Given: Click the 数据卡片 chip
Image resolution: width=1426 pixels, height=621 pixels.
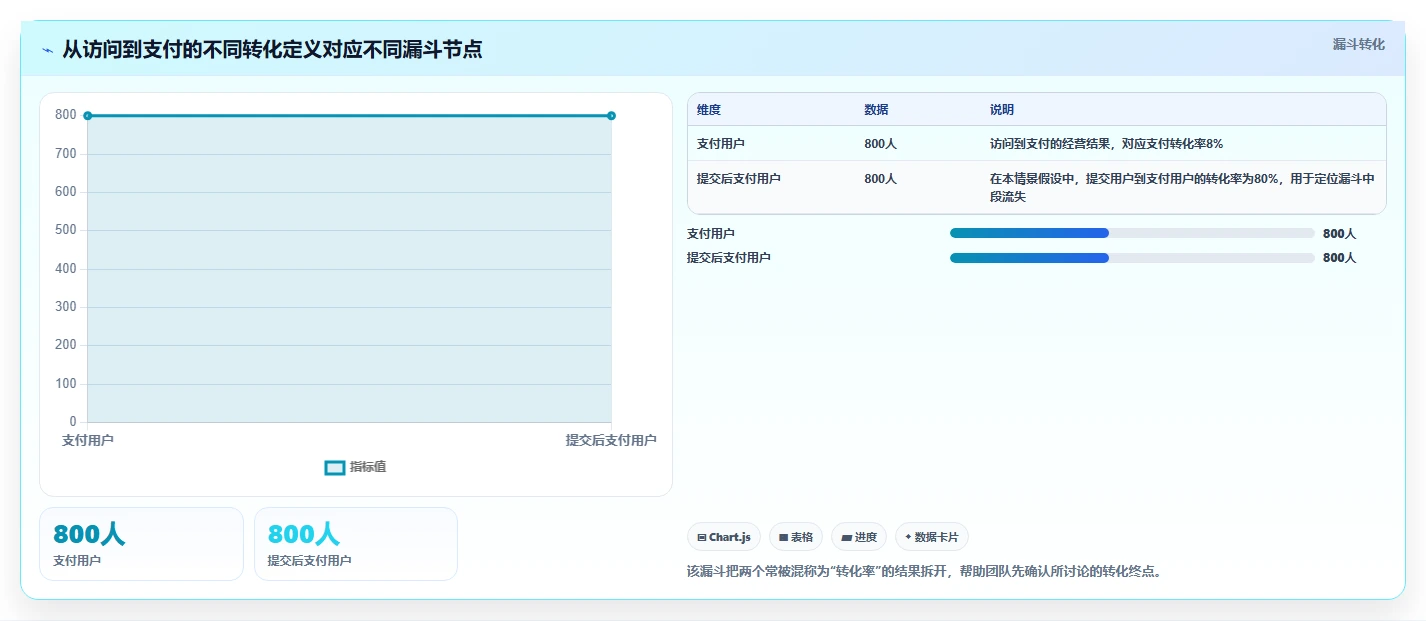Looking at the screenshot, I should pyautogui.click(x=931, y=537).
